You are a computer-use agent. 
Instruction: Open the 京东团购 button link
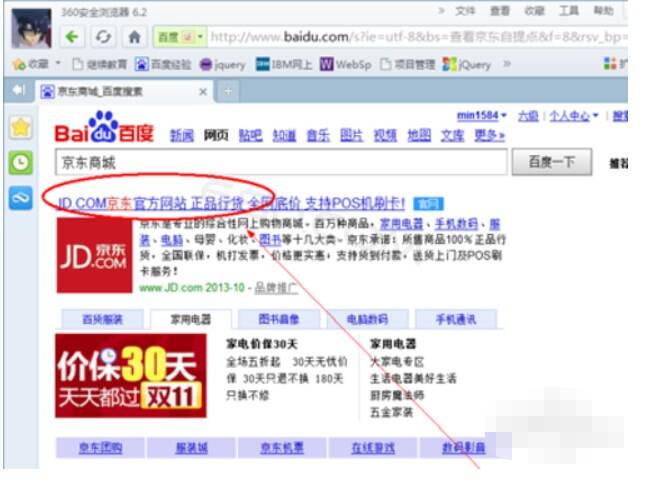coord(101,448)
